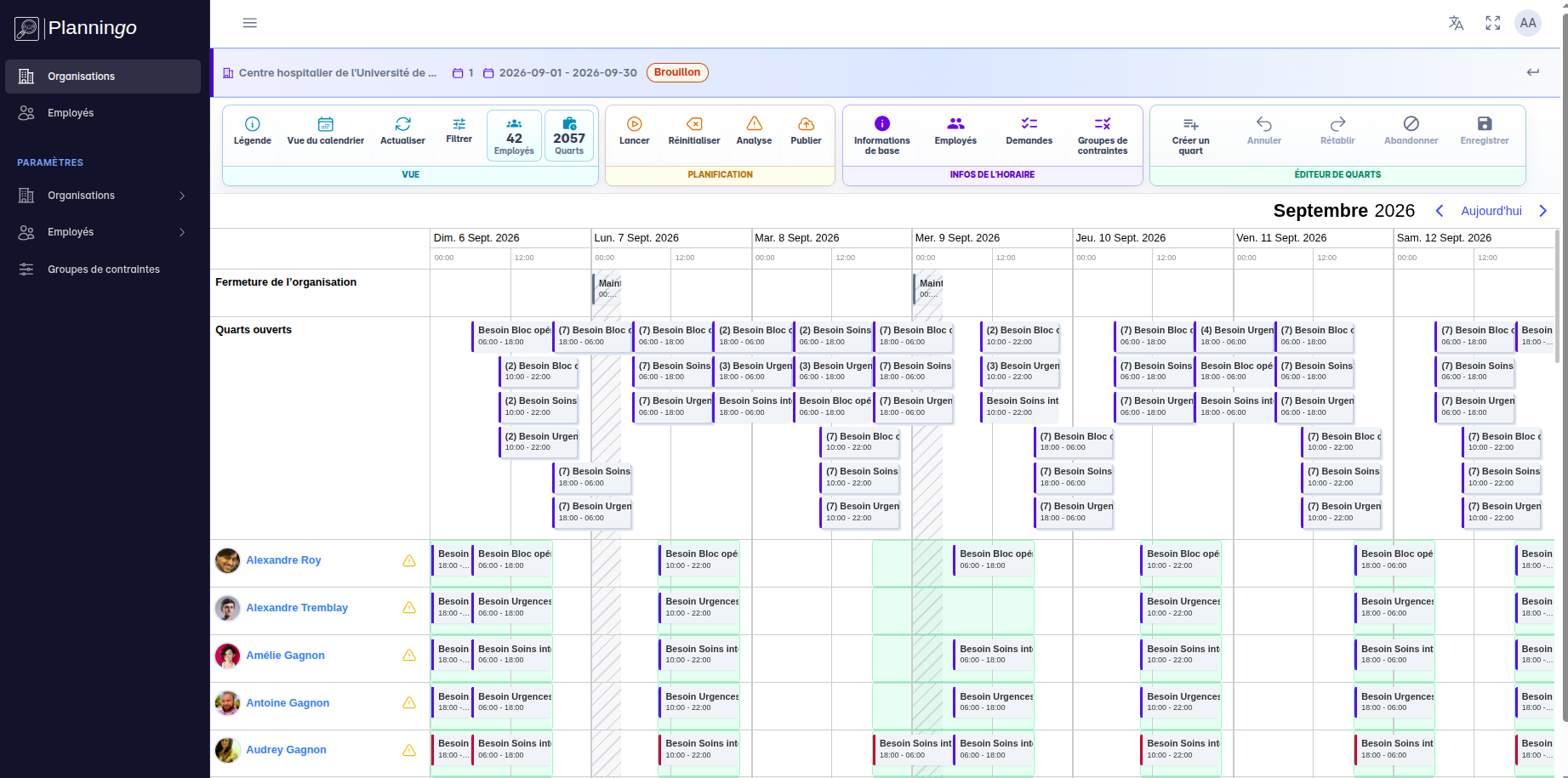Click the organisation name in header

click(337, 73)
